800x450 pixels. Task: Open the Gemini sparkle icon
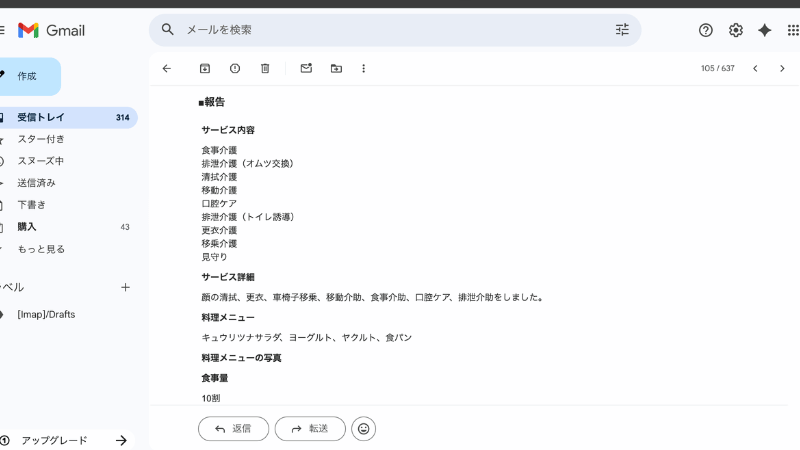(x=764, y=30)
